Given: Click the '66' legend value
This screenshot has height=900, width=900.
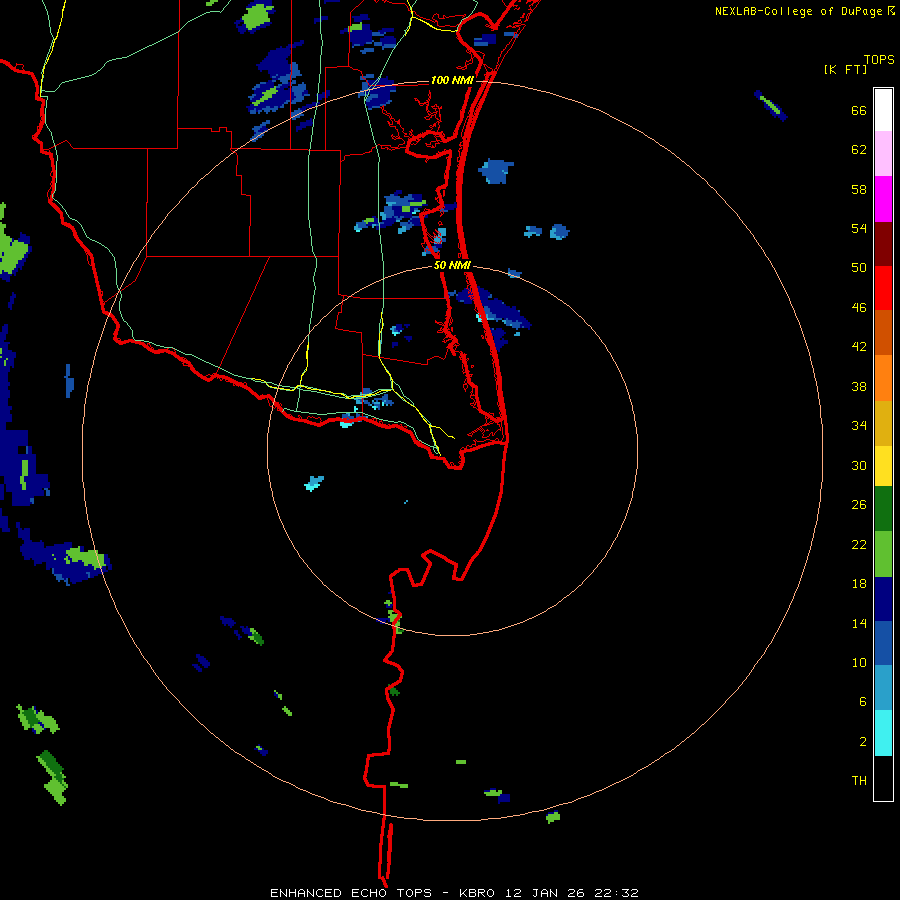Looking at the screenshot, I should coord(859,111).
